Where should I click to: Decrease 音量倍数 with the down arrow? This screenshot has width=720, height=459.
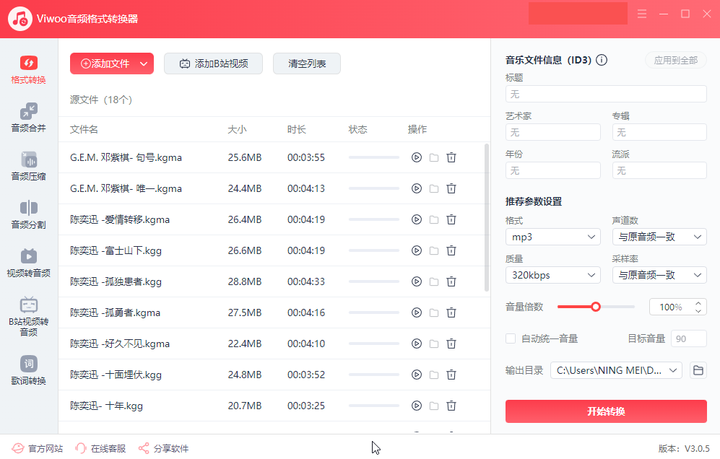tap(698, 311)
